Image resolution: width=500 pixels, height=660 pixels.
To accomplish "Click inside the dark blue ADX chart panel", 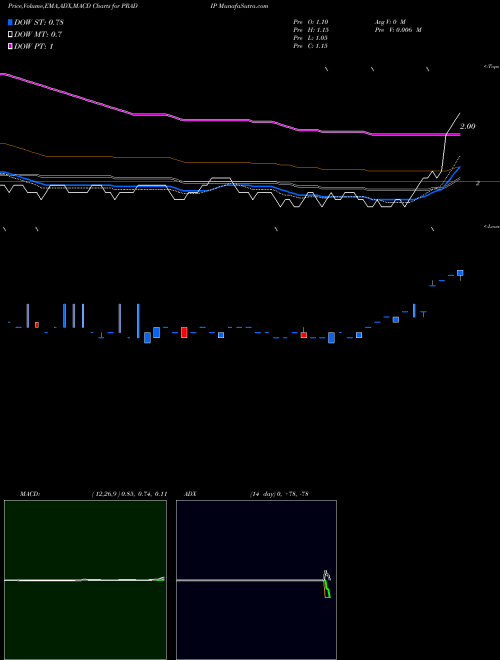I will click(x=256, y=580).
